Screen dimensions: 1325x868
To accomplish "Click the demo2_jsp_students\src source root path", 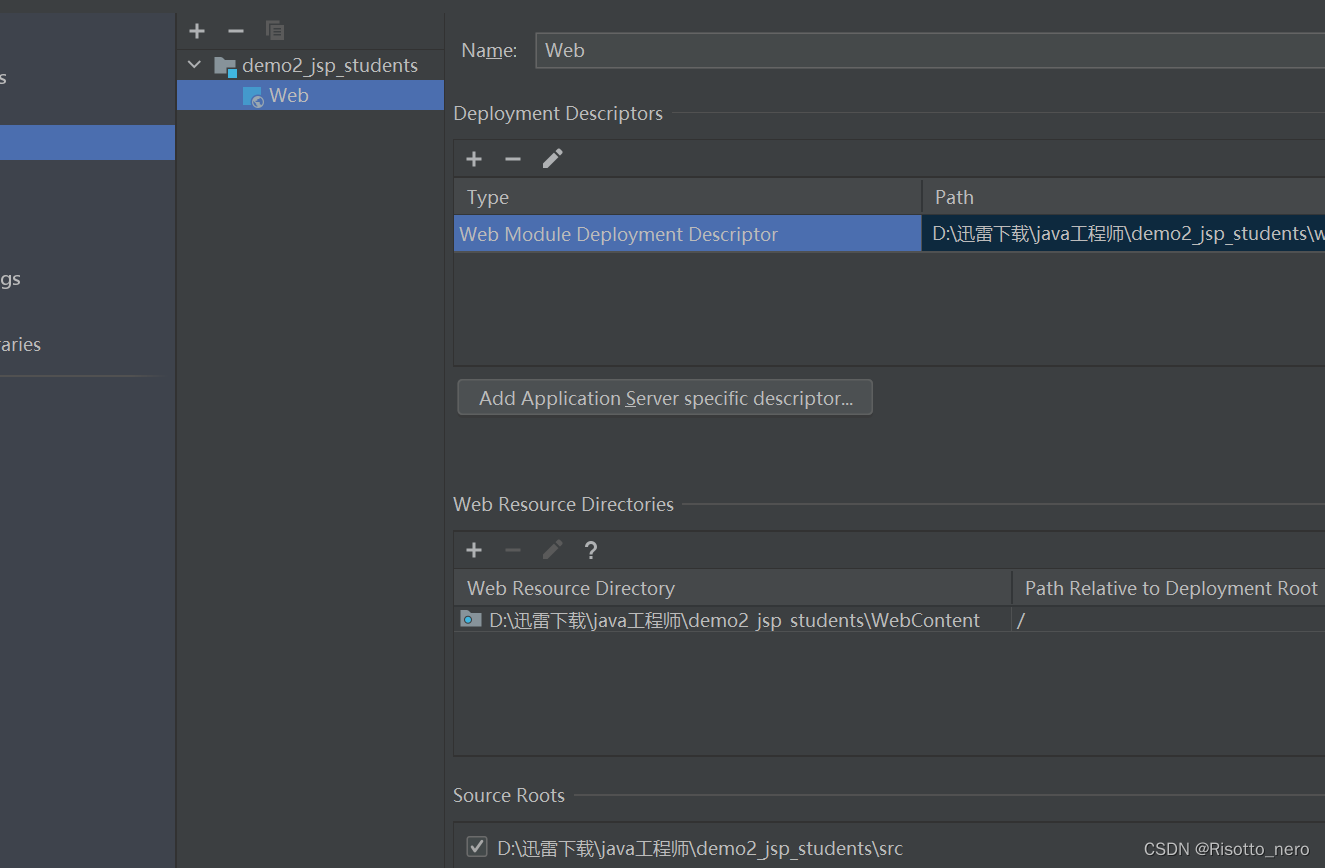I will 700,848.
